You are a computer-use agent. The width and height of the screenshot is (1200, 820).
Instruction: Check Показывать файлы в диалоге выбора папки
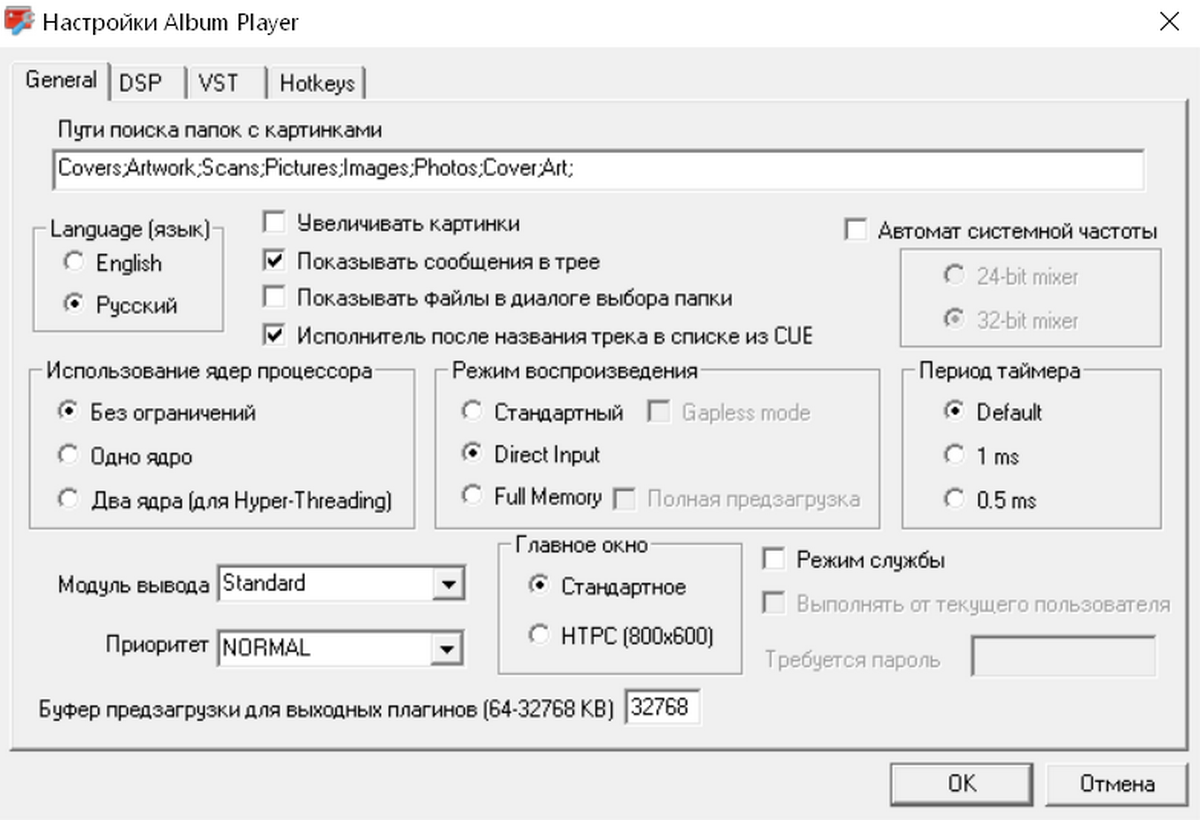pyautogui.click(x=498, y=297)
